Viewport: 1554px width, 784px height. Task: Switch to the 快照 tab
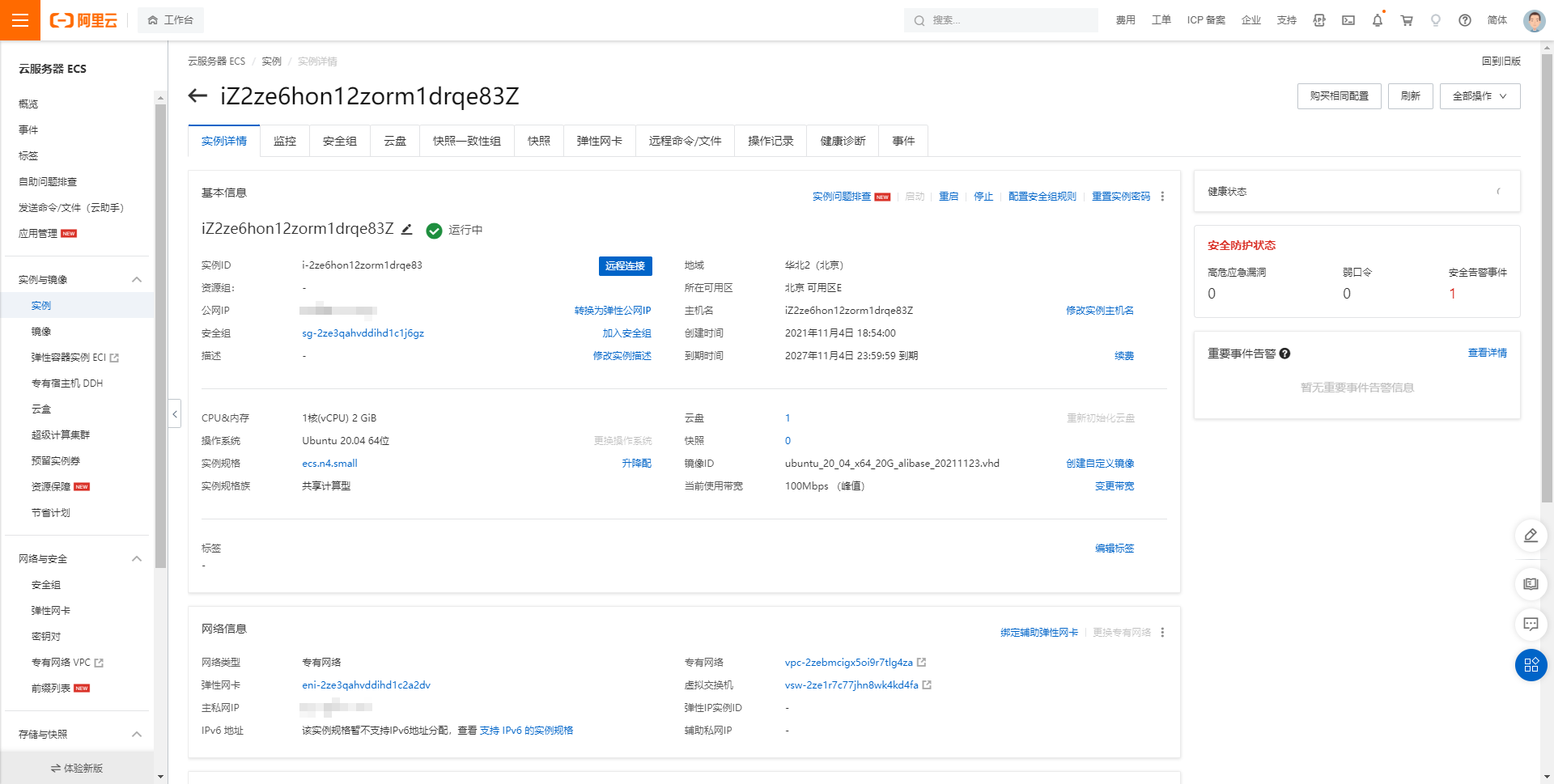(x=539, y=141)
